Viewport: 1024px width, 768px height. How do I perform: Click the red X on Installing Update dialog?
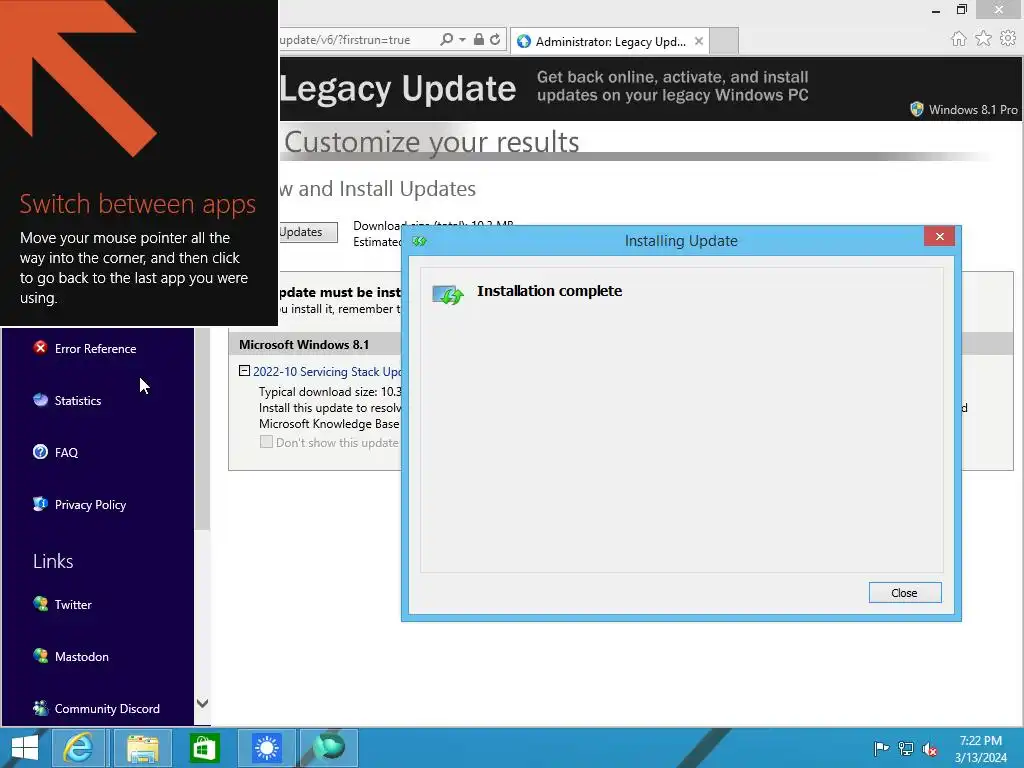[939, 236]
